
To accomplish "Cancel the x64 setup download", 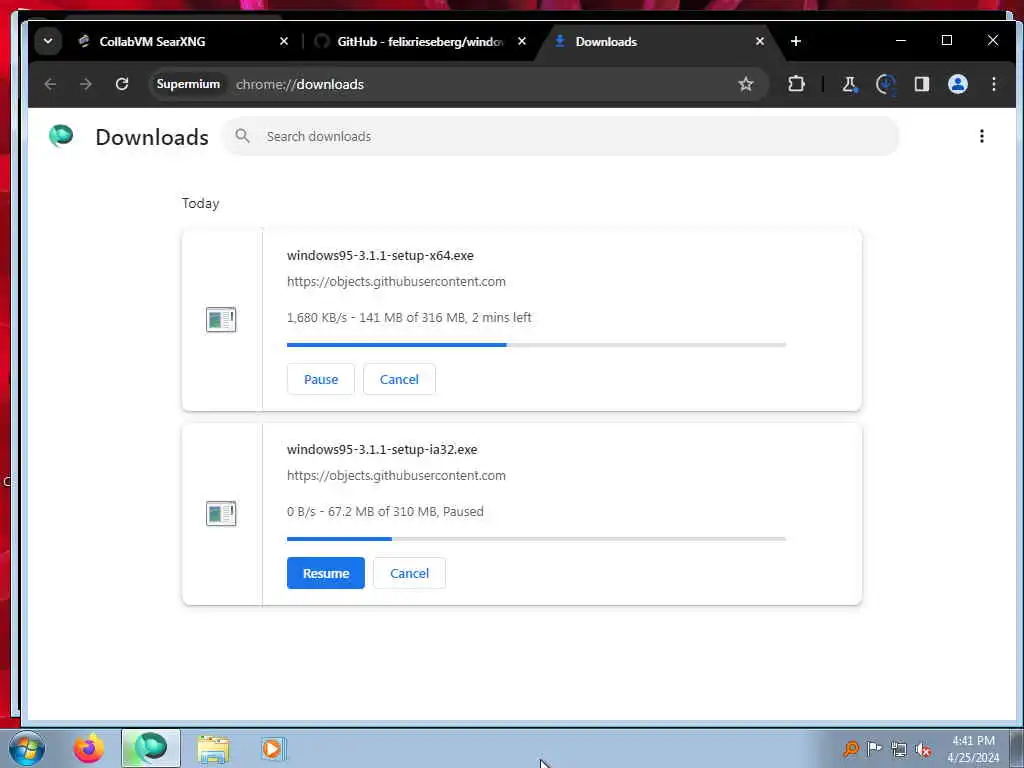I will [x=399, y=379].
